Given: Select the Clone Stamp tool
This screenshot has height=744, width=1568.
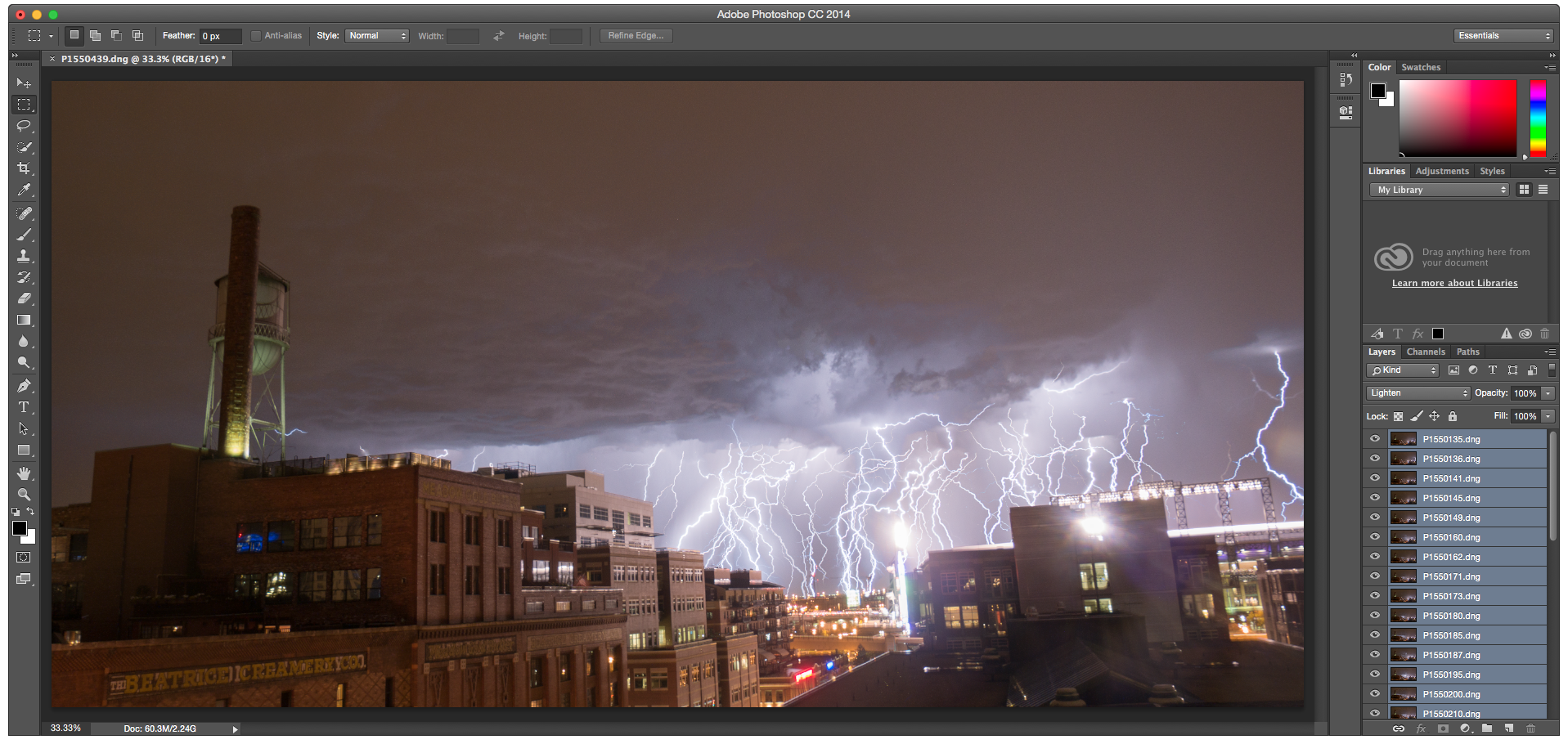Looking at the screenshot, I should pyautogui.click(x=24, y=256).
